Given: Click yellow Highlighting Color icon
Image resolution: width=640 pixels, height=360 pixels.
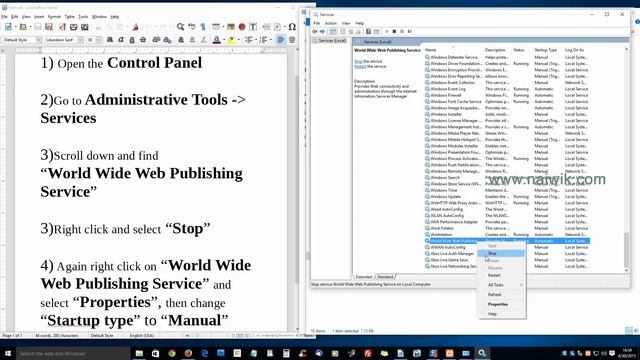Looking at the screenshot, I should click(231, 40).
